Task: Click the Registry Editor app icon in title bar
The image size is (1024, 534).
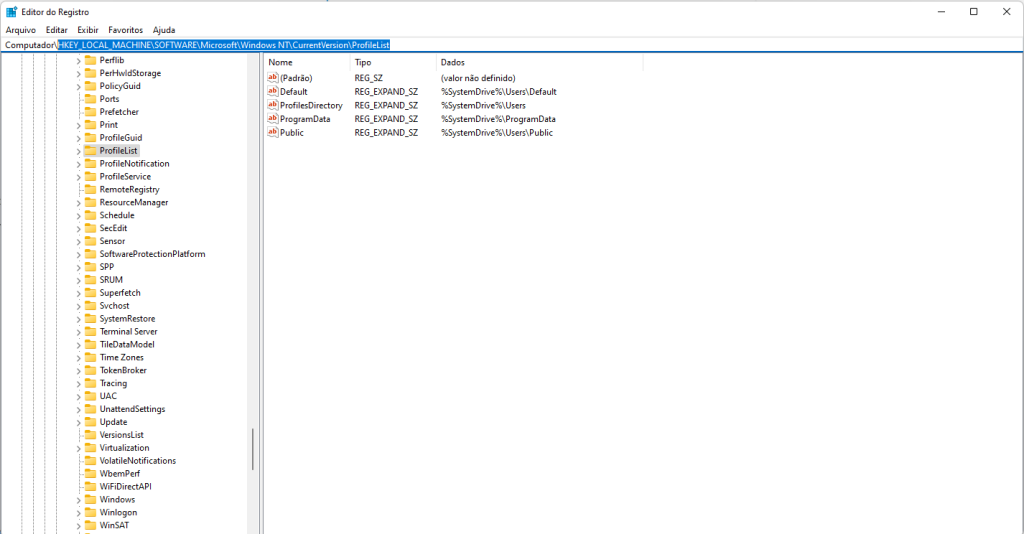Action: pyautogui.click(x=11, y=11)
